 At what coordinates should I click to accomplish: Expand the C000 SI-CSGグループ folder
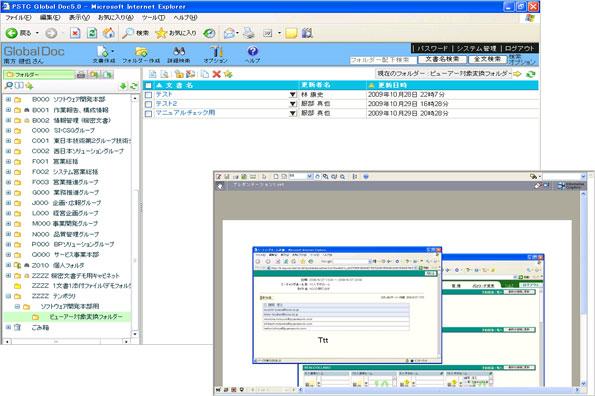pyautogui.click(x=8, y=130)
